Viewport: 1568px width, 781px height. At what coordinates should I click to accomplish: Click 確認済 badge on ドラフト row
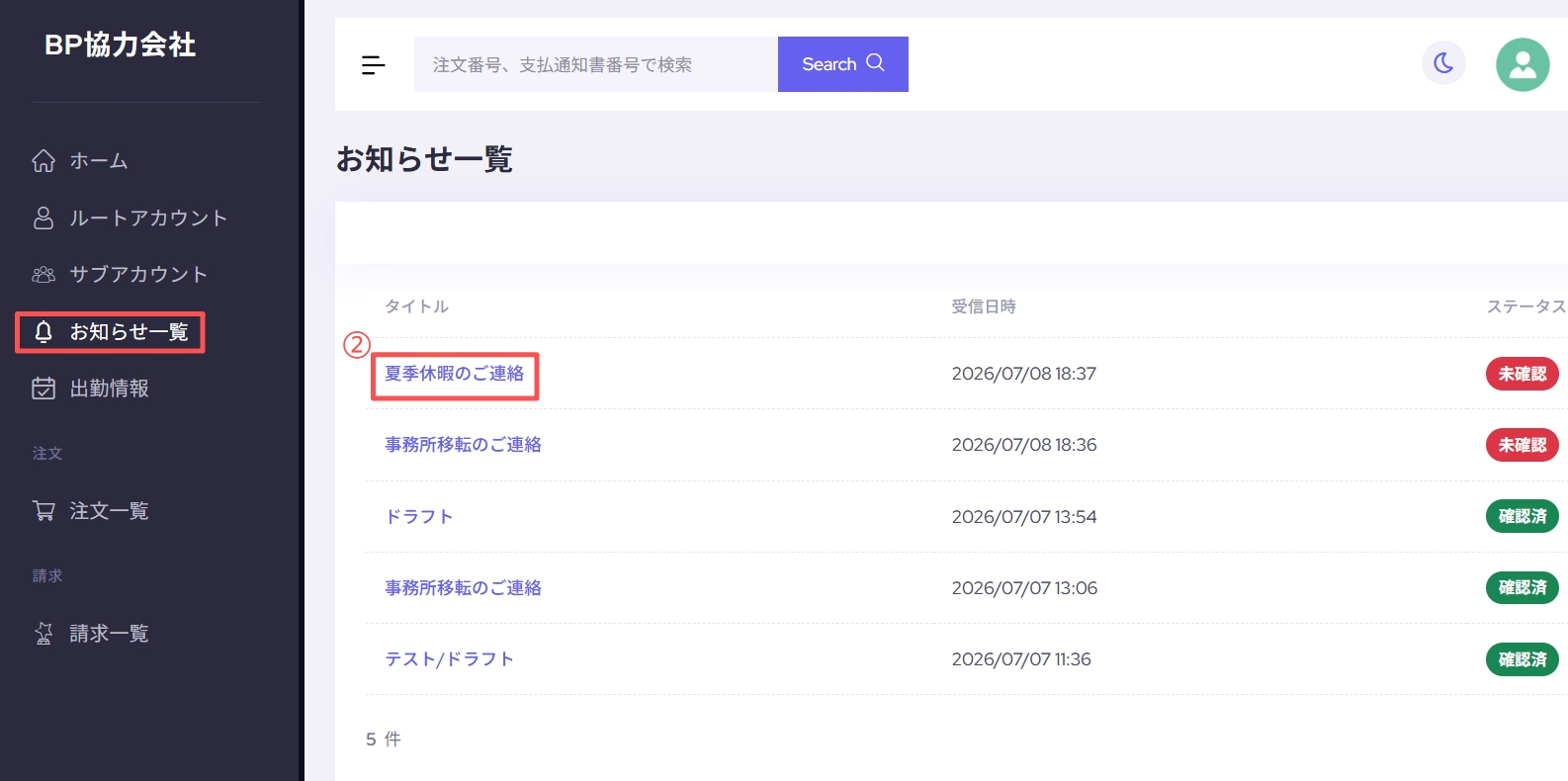[x=1523, y=516]
